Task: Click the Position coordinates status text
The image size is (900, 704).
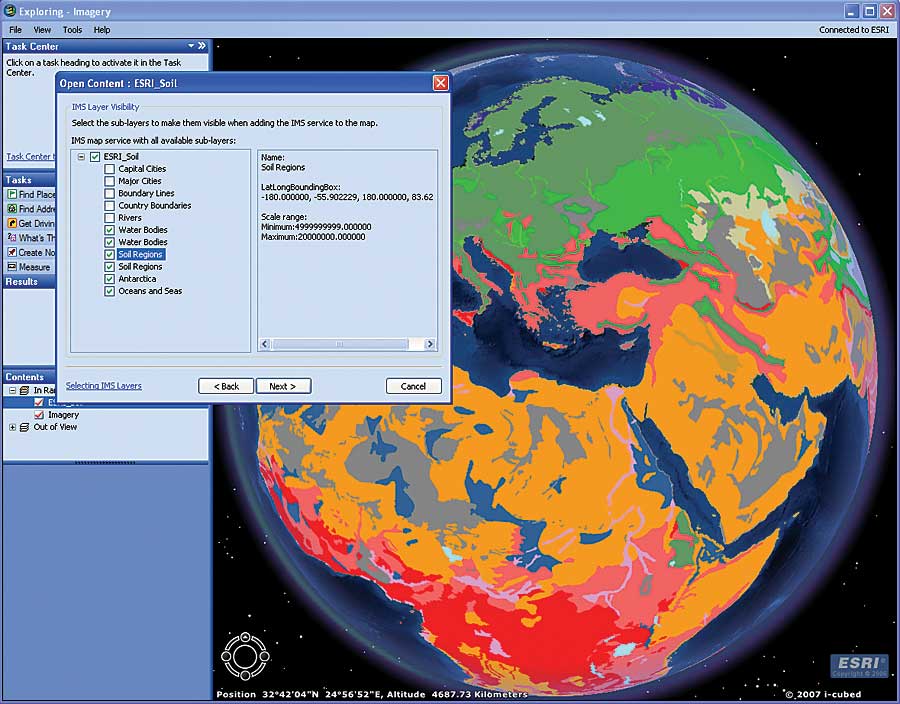Action: pos(371,694)
